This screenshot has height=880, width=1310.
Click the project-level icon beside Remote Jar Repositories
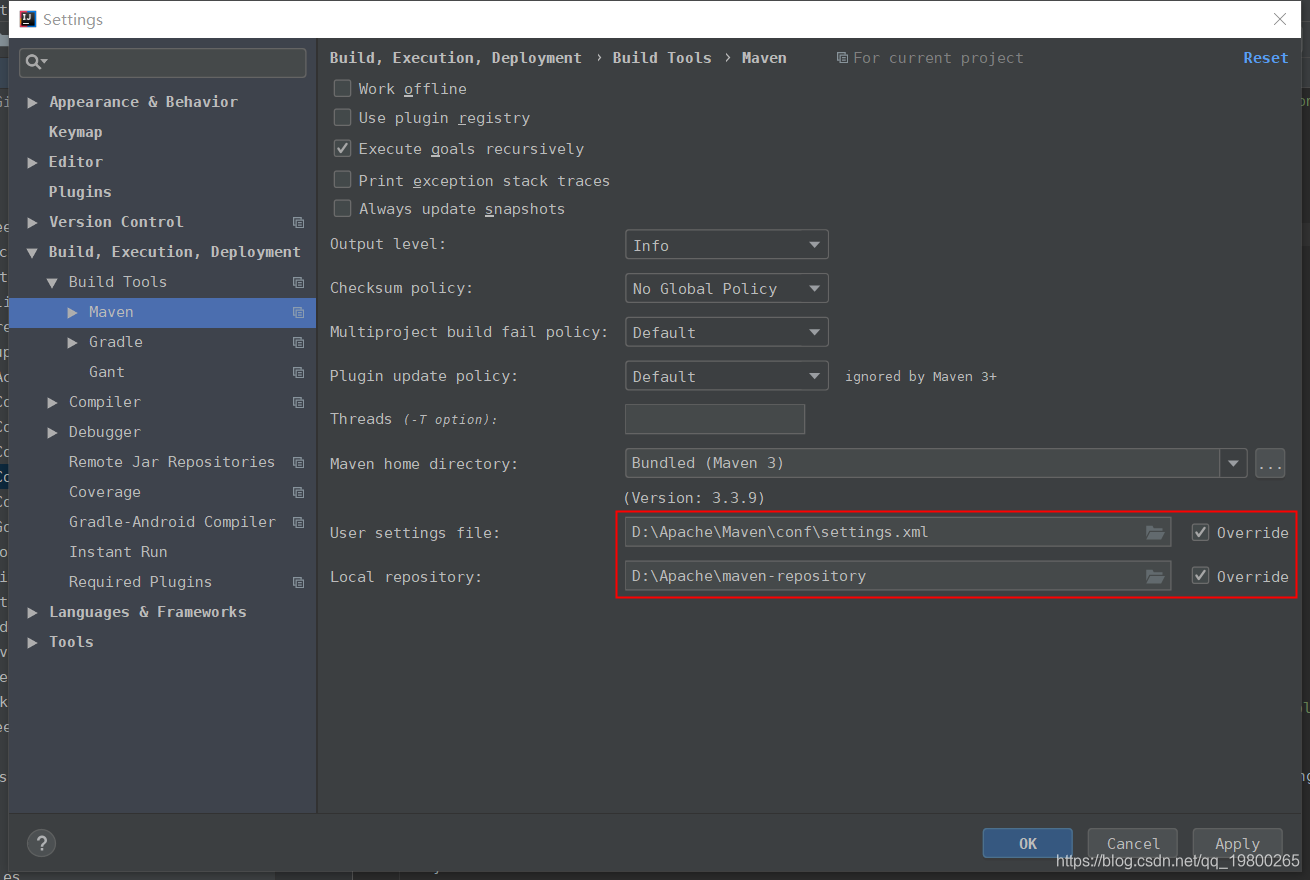298,462
